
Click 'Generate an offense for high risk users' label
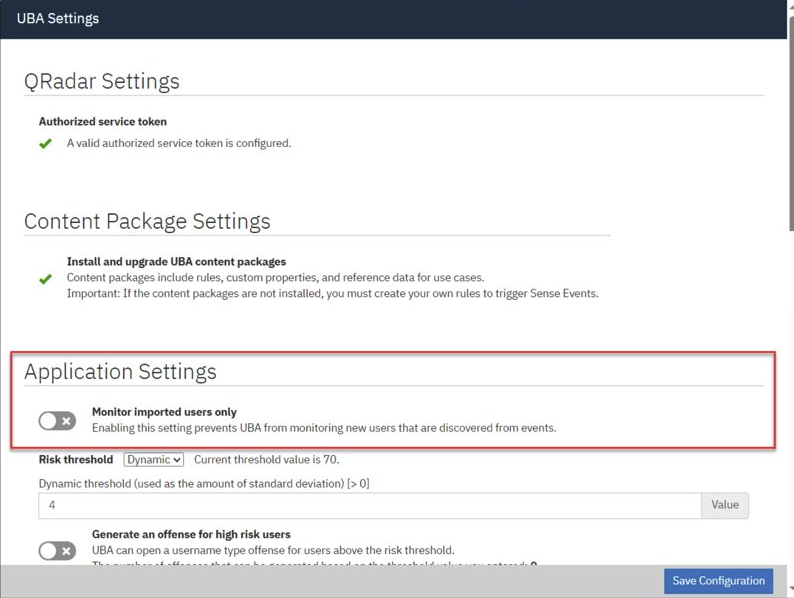[191, 534]
